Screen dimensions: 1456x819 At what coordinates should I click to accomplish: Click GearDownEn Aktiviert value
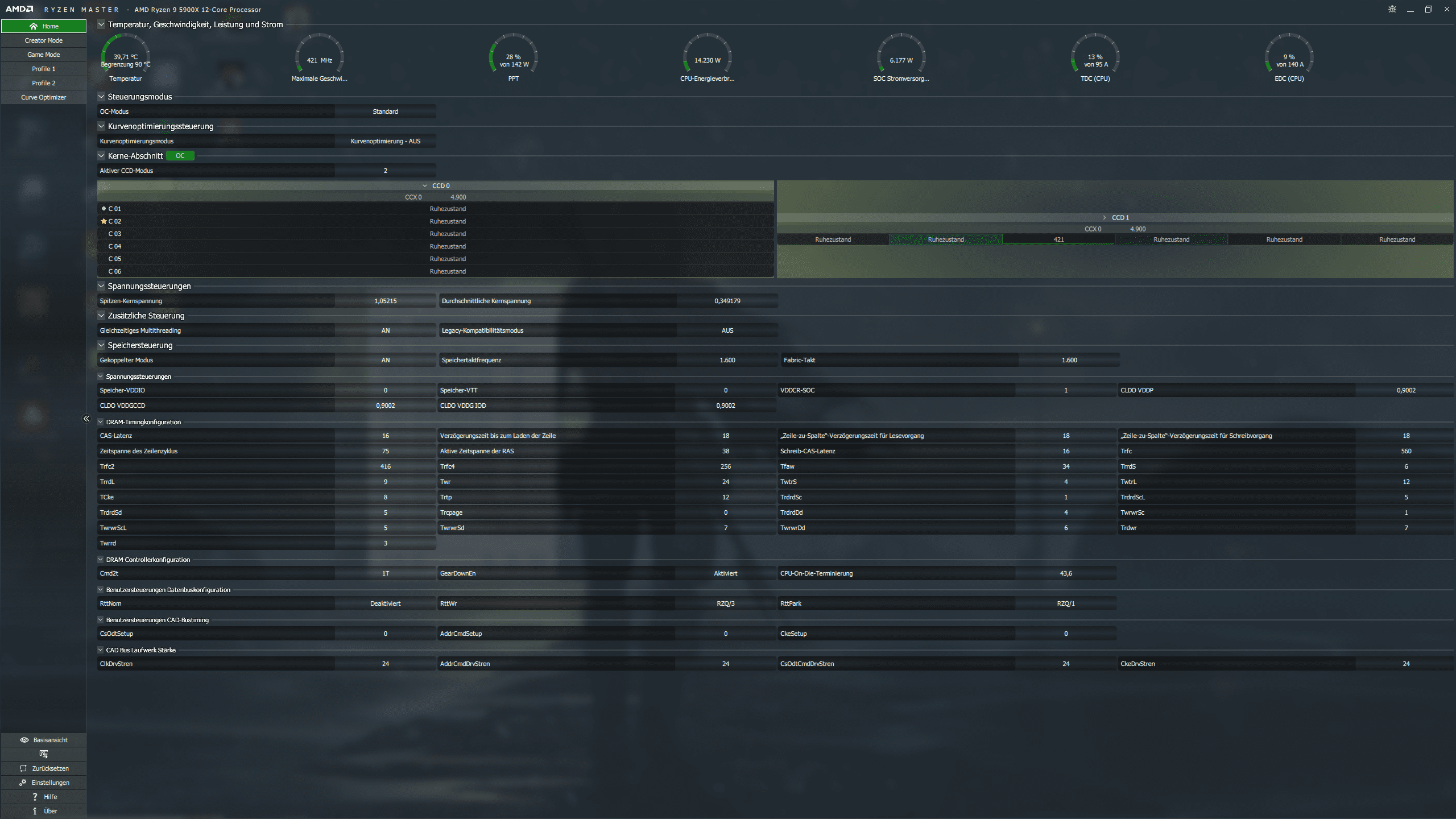(726, 573)
